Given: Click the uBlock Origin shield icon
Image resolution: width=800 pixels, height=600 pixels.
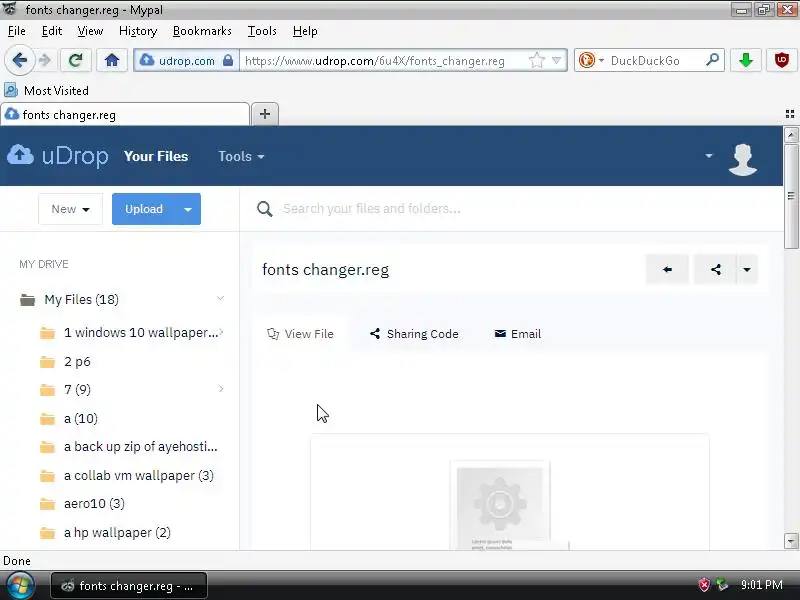Looking at the screenshot, I should (782, 61).
